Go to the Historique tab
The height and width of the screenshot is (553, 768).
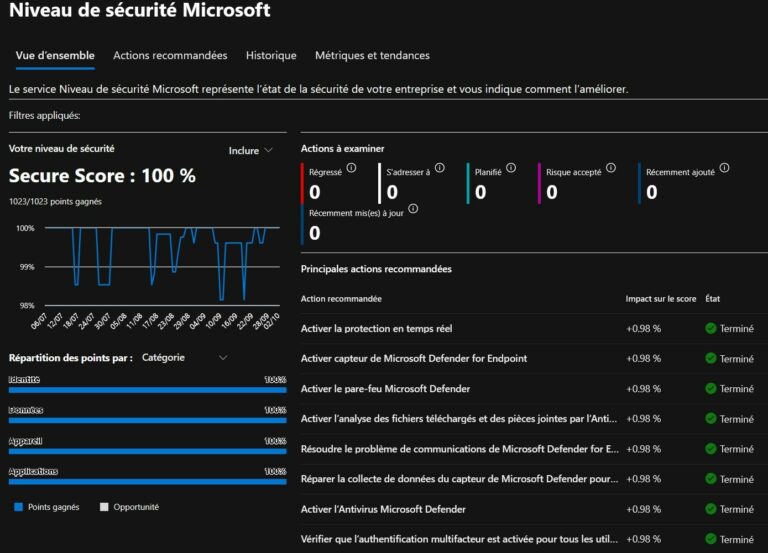[x=271, y=55]
